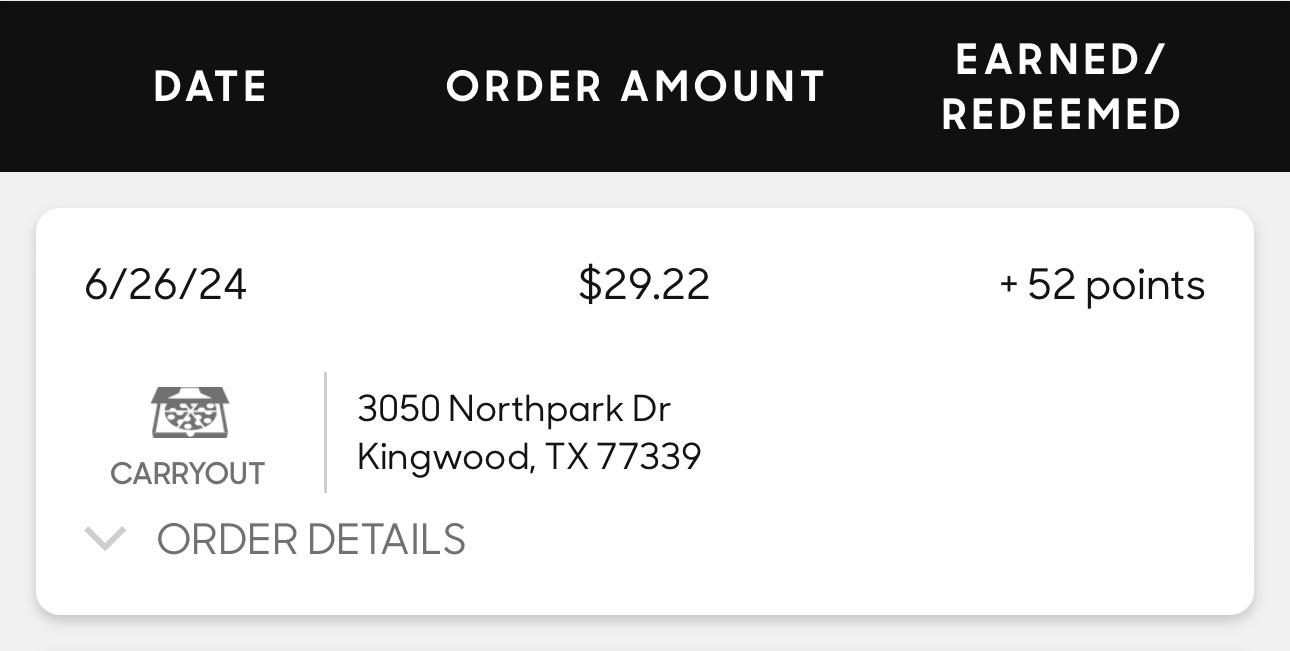Select the ORDER AMOUNT column header

point(636,87)
